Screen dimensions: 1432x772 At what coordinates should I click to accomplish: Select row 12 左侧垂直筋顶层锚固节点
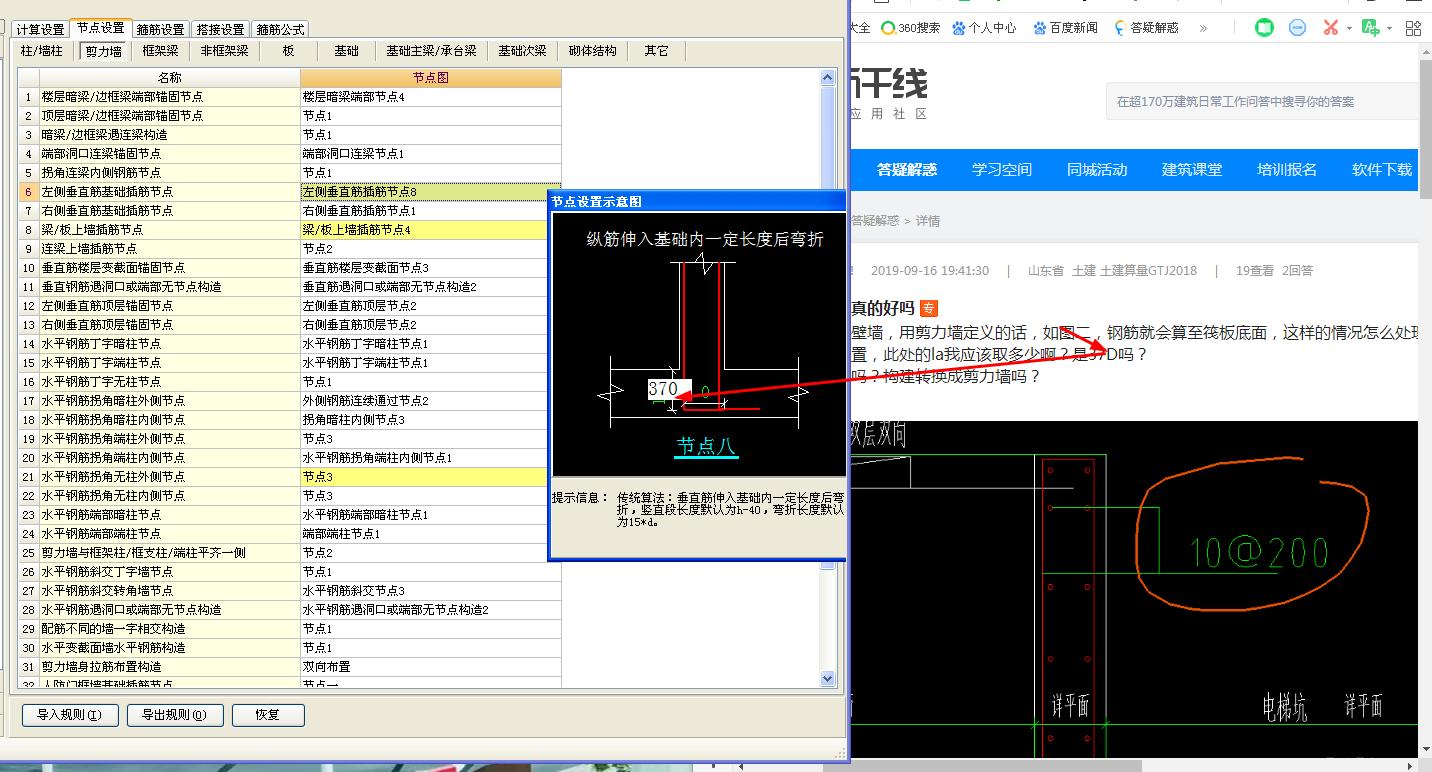coord(169,306)
